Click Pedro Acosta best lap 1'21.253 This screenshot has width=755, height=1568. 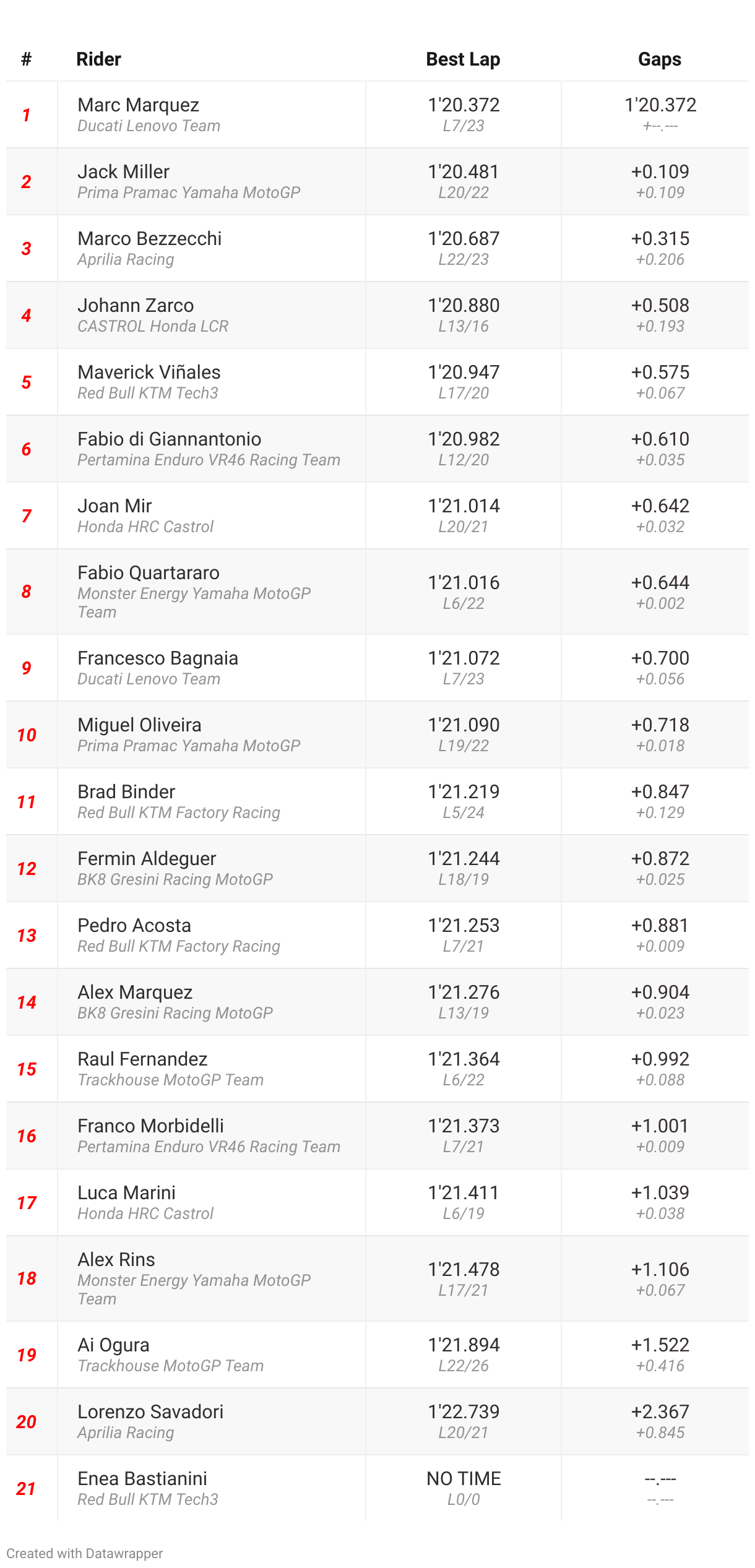464,926
